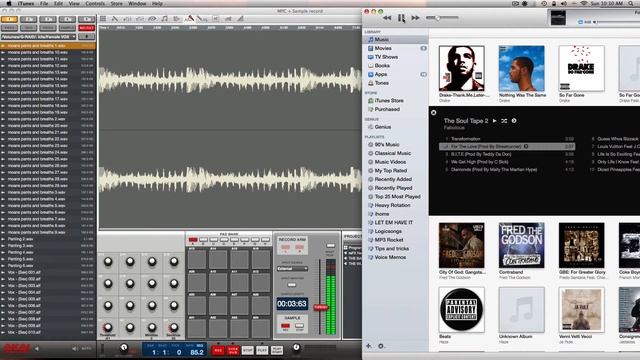Screen dimensions: 640x360
Task: Click the Spotlight search icon in menu bar
Action: [631, 4]
